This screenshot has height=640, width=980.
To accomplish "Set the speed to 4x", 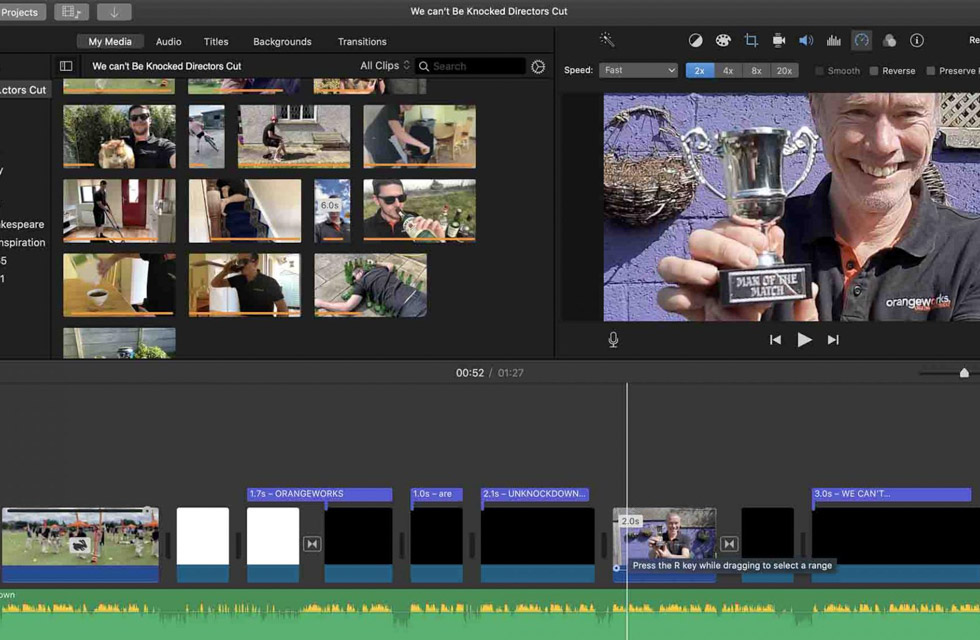I will [x=728, y=71].
